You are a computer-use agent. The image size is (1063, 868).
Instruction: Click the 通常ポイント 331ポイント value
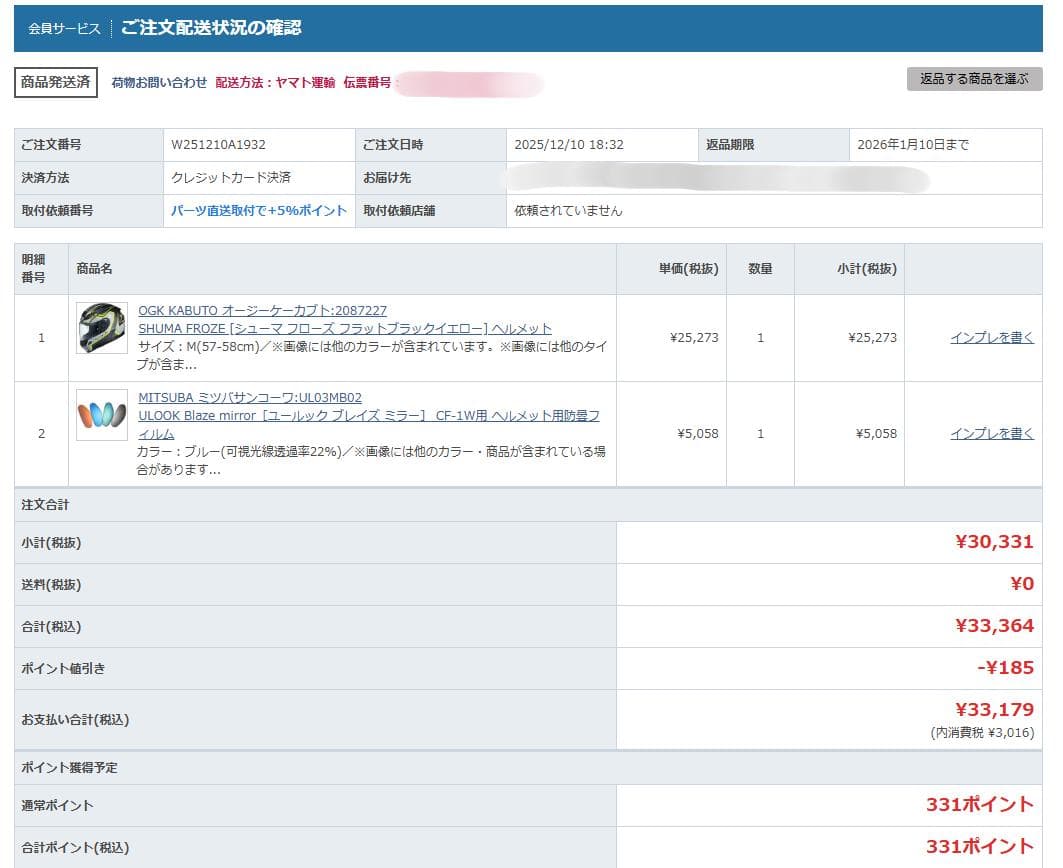click(x=979, y=805)
